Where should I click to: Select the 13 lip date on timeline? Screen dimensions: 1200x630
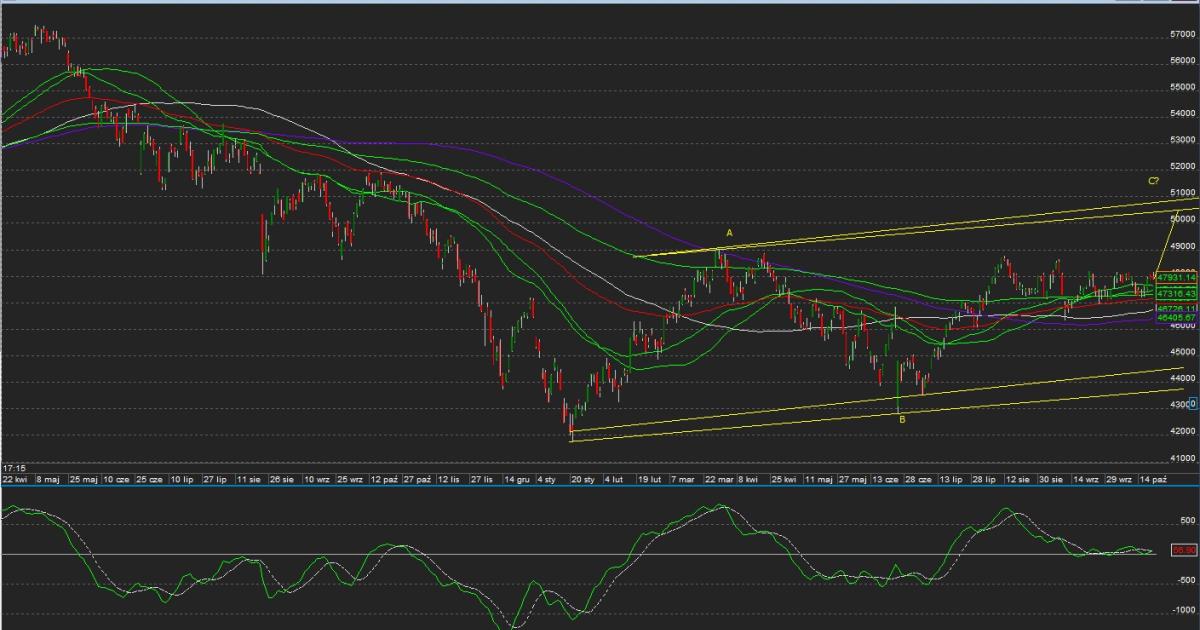[x=950, y=480]
